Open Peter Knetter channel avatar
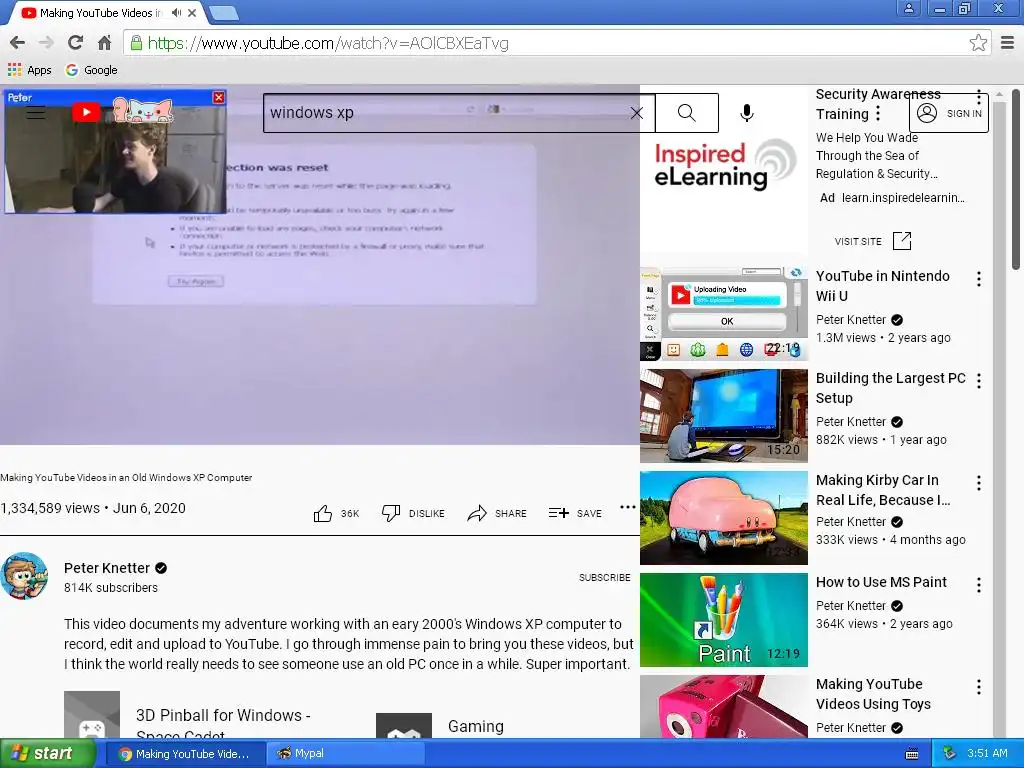This screenshot has height=768, width=1024. [24, 576]
